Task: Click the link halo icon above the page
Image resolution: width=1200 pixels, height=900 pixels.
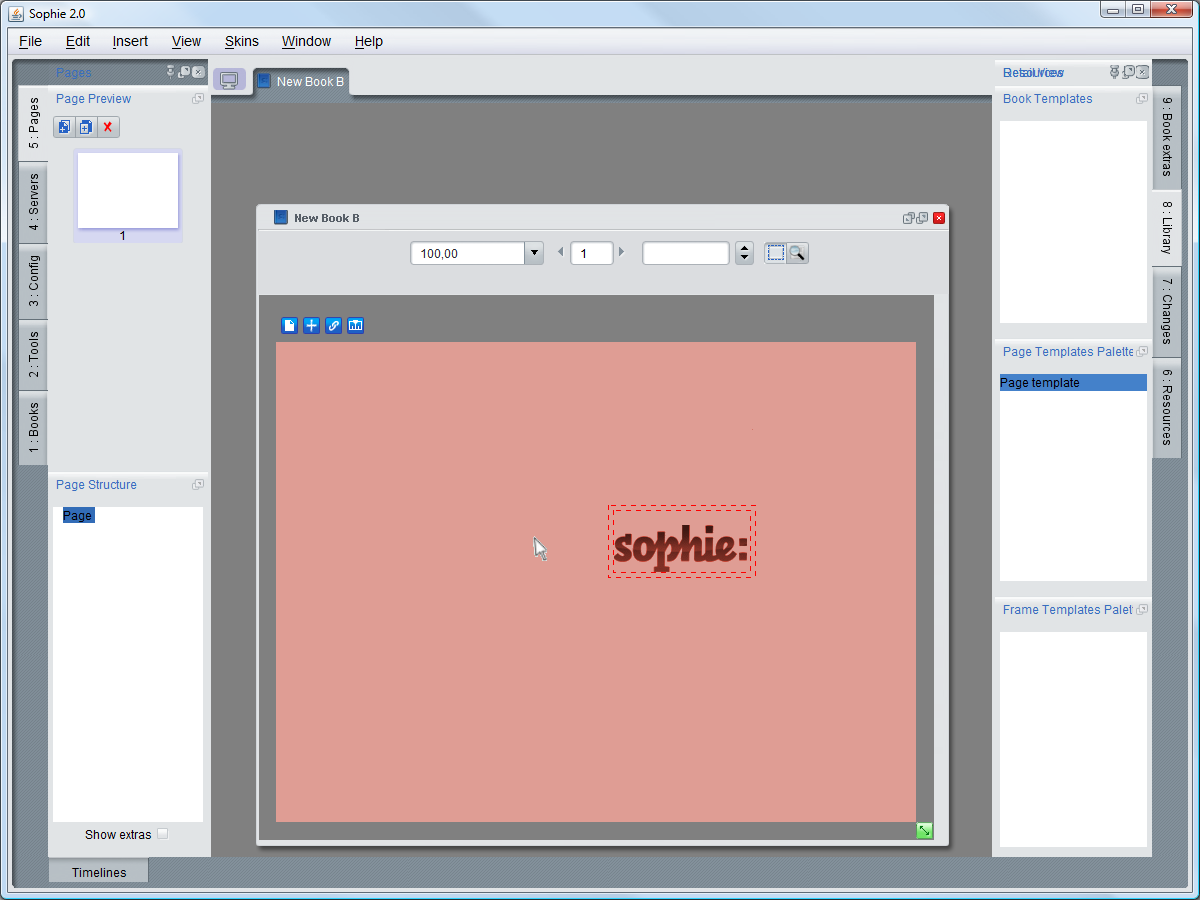Action: 334,325
